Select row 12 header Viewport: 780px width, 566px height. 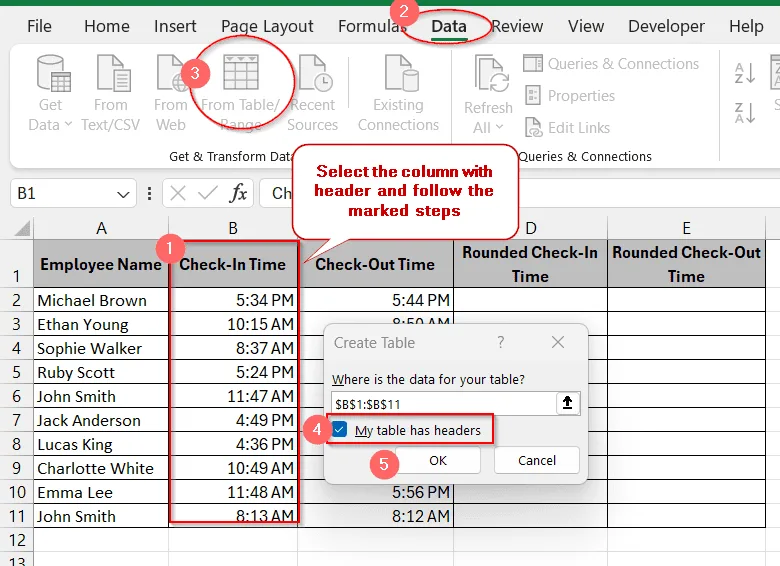point(16,540)
